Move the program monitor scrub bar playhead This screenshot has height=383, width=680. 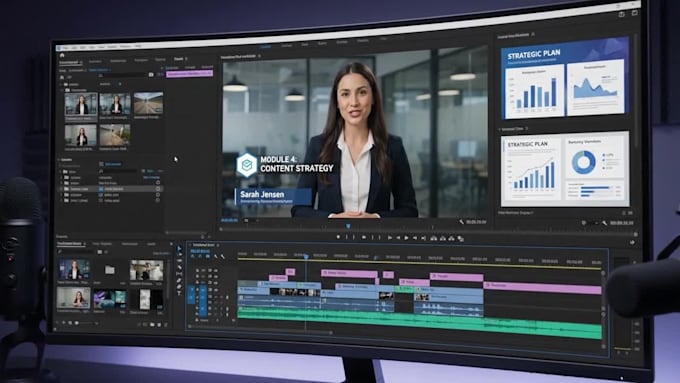[348, 226]
